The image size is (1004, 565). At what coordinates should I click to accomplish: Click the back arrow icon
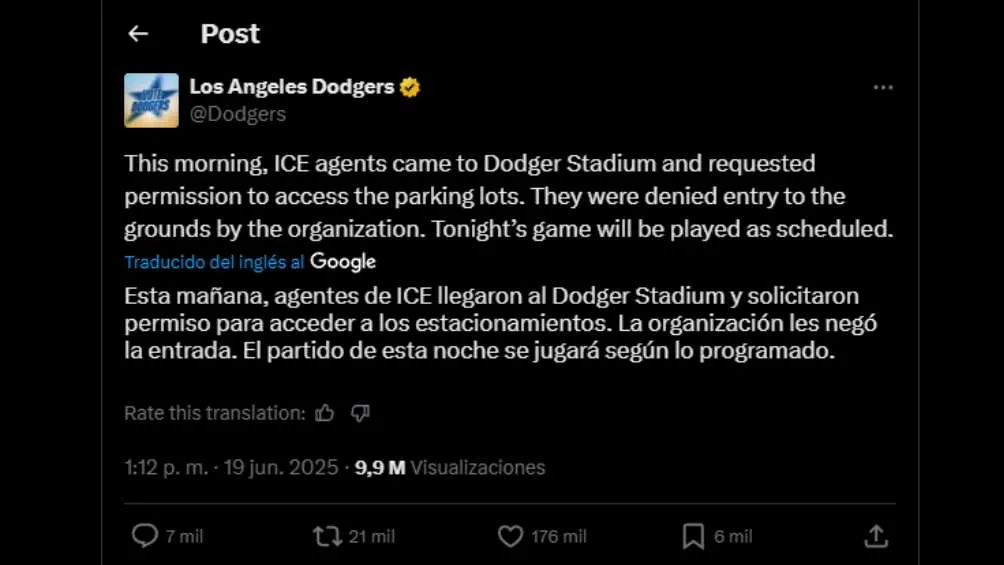[138, 34]
